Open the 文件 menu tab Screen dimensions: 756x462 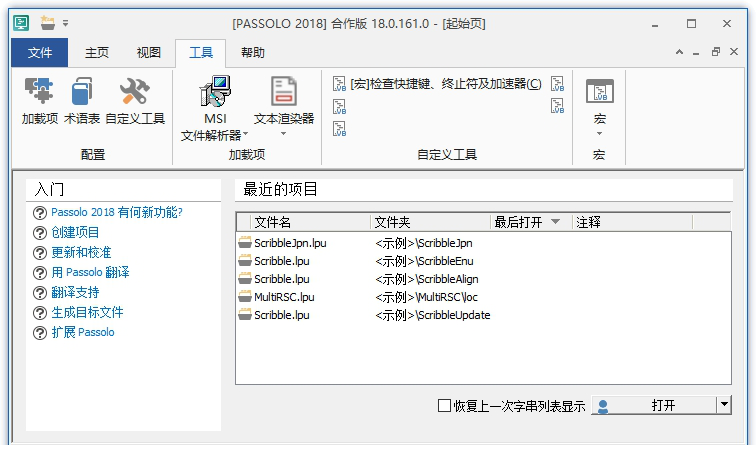(40, 53)
